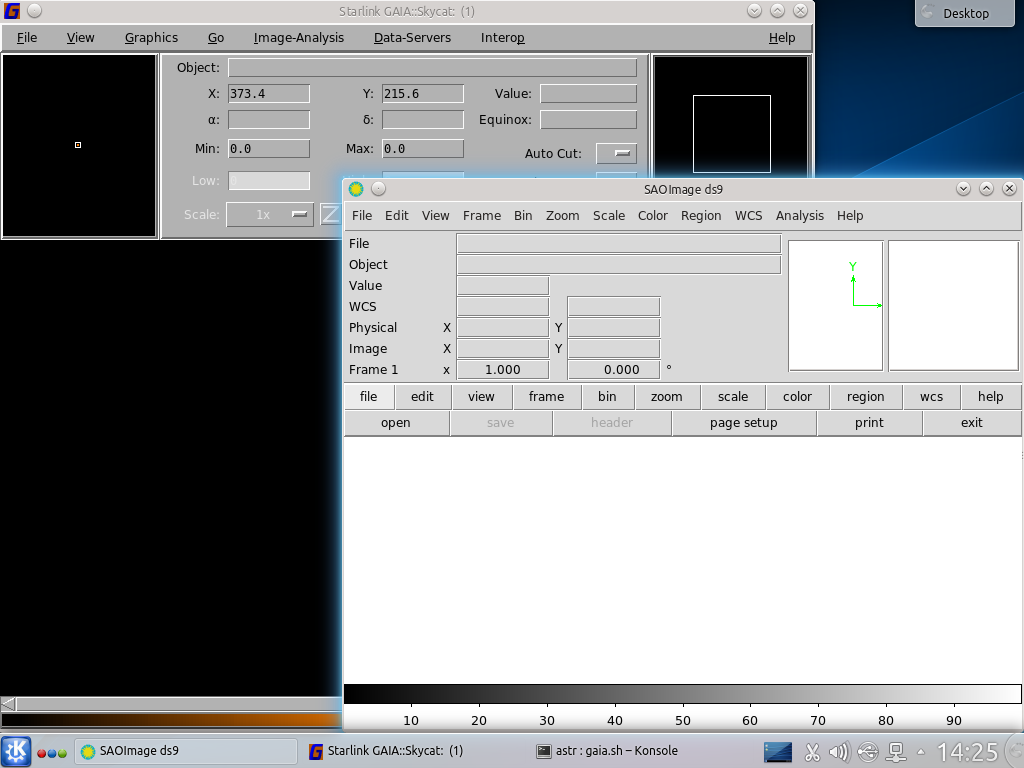Viewport: 1024px width, 768px height.
Task: Open ds9 Color menu in menu bar
Action: pos(652,216)
